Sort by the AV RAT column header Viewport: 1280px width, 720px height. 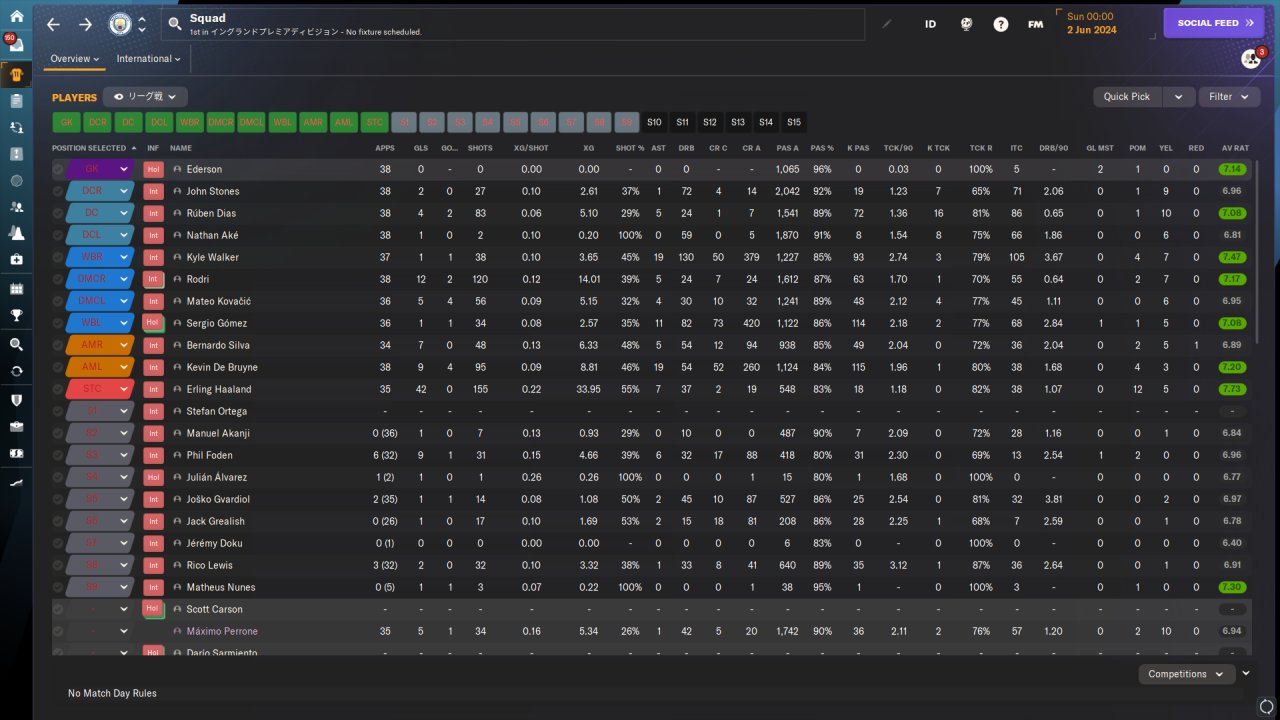point(1235,148)
